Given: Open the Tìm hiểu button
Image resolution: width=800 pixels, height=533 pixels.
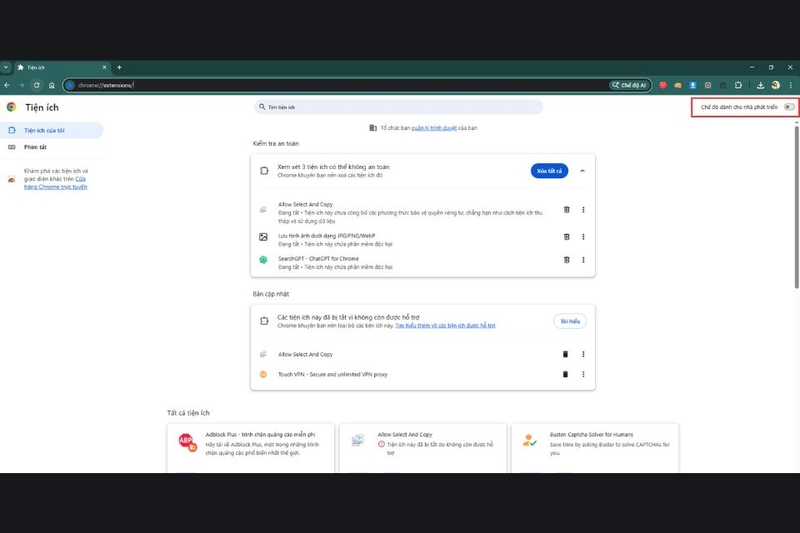Looking at the screenshot, I should [570, 321].
